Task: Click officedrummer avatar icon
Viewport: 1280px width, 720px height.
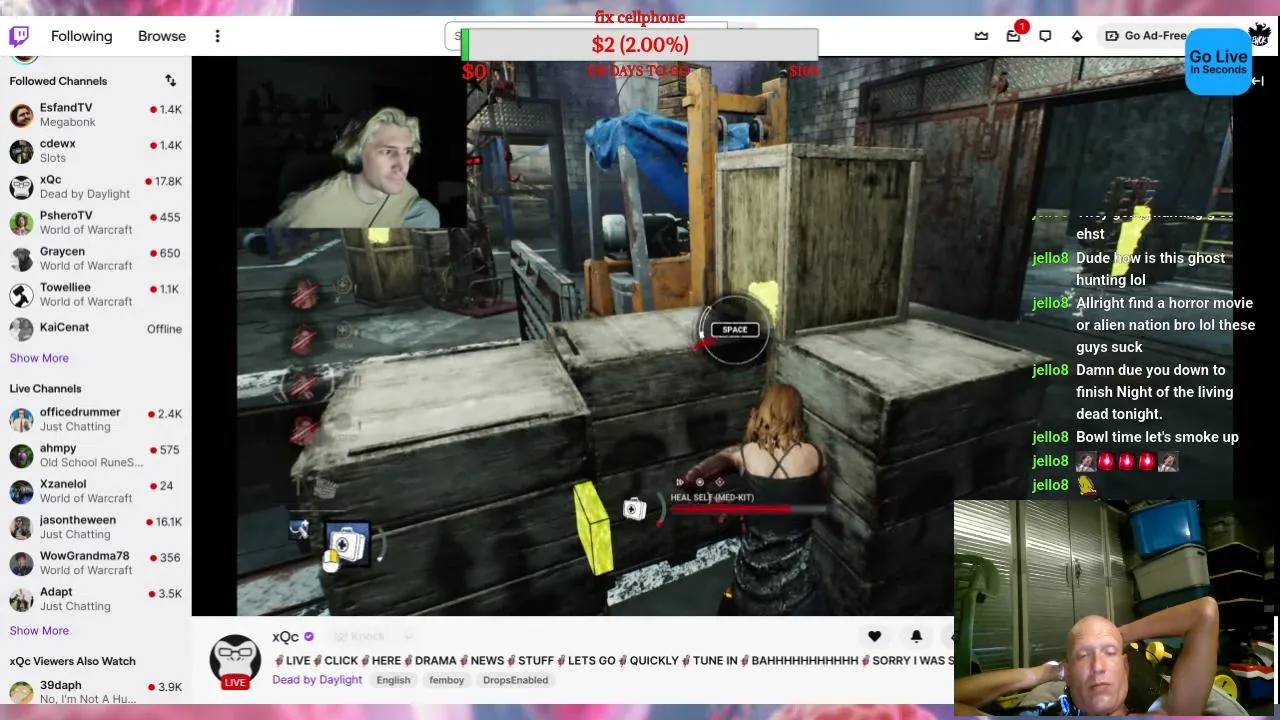Action: [21, 420]
